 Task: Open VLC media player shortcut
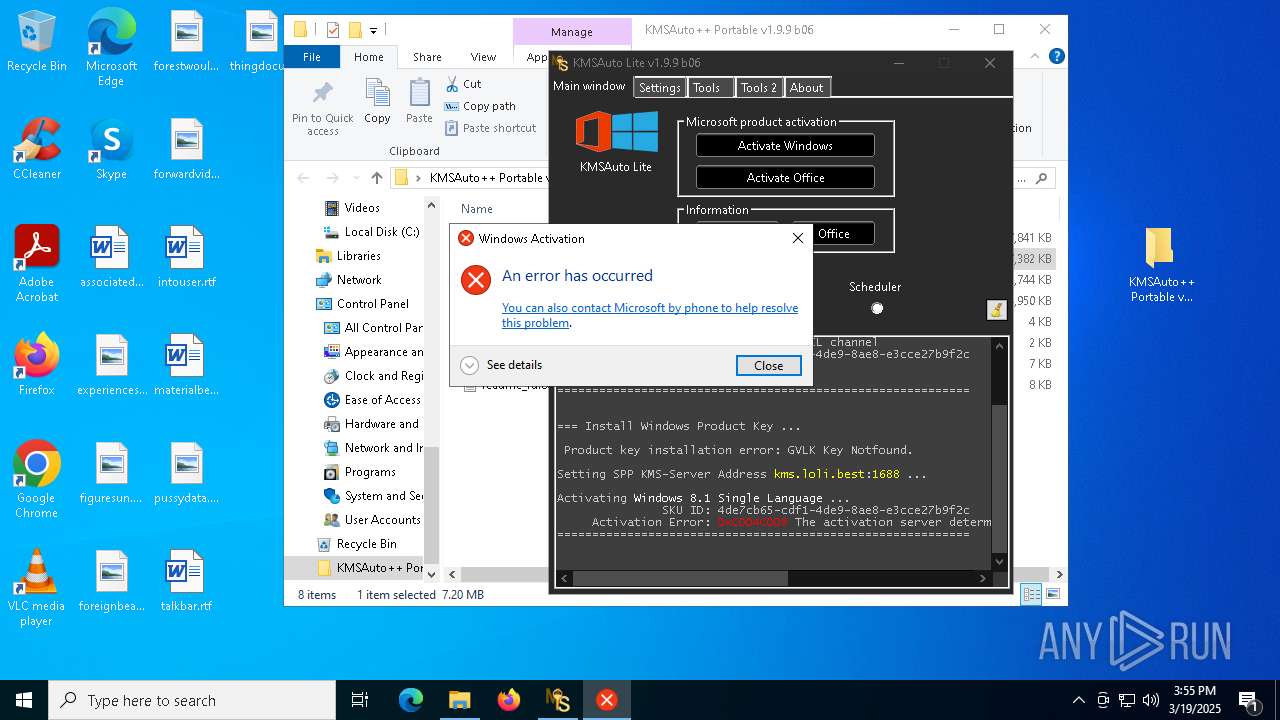click(x=37, y=588)
